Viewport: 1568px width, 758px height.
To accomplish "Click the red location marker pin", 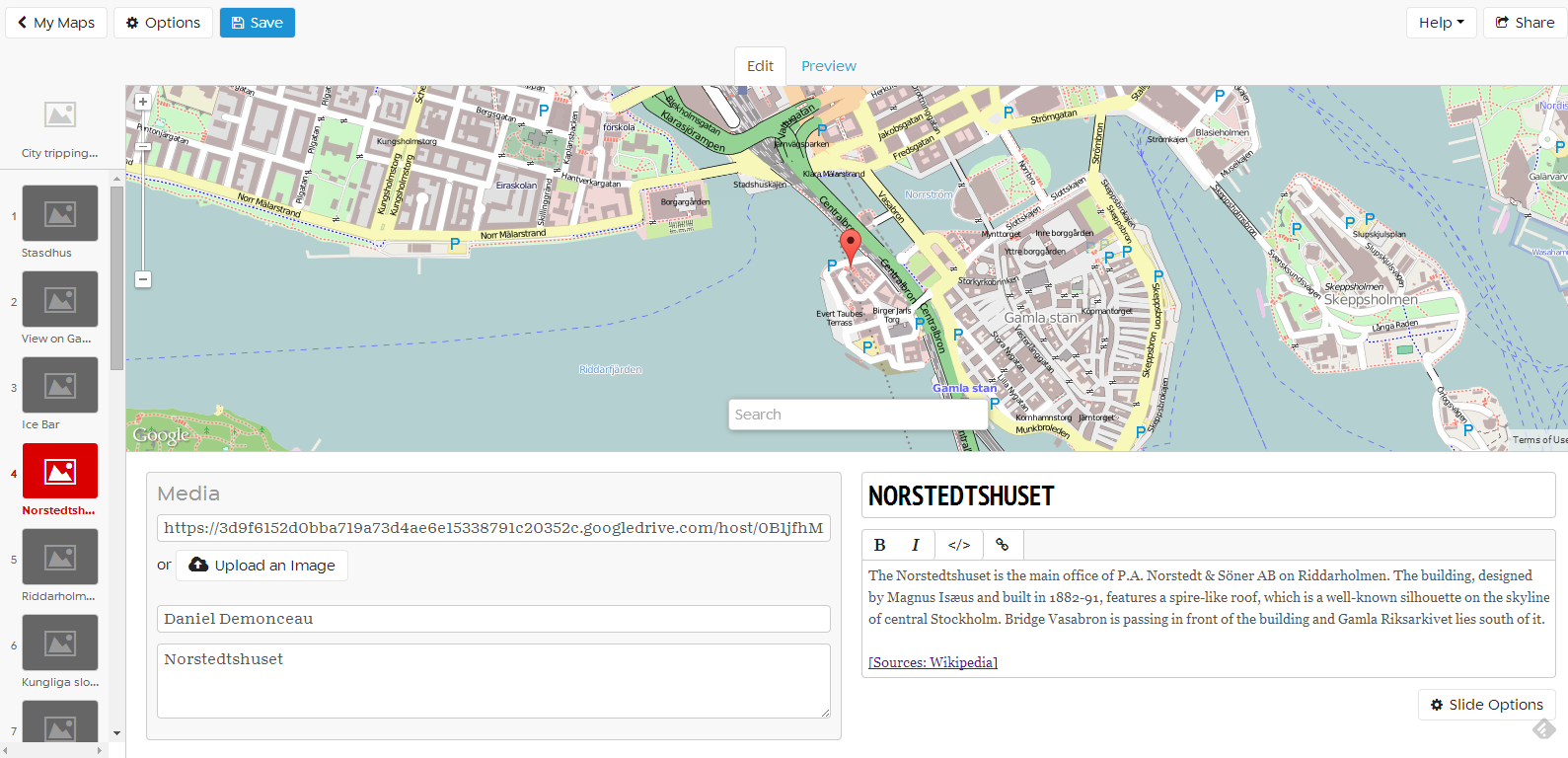I will (850, 247).
